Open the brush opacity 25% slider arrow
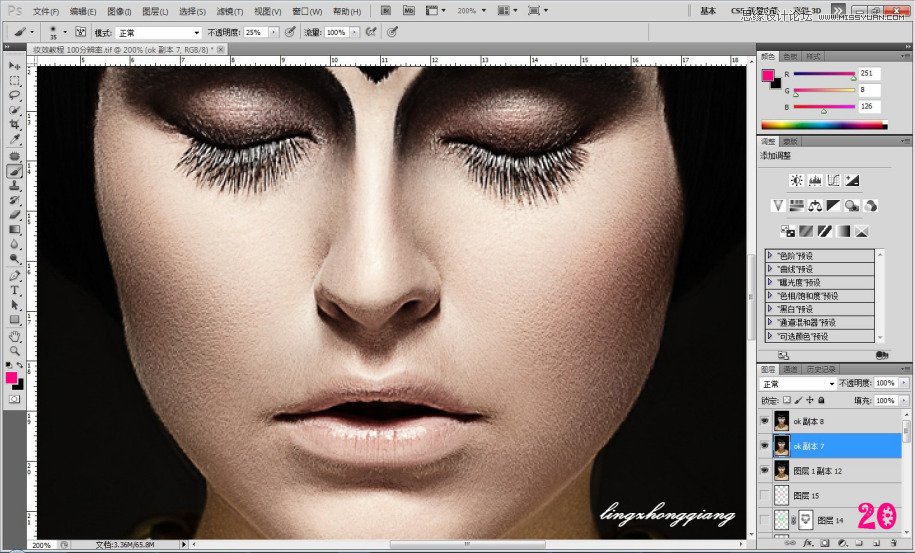The image size is (915, 553). 273,33
